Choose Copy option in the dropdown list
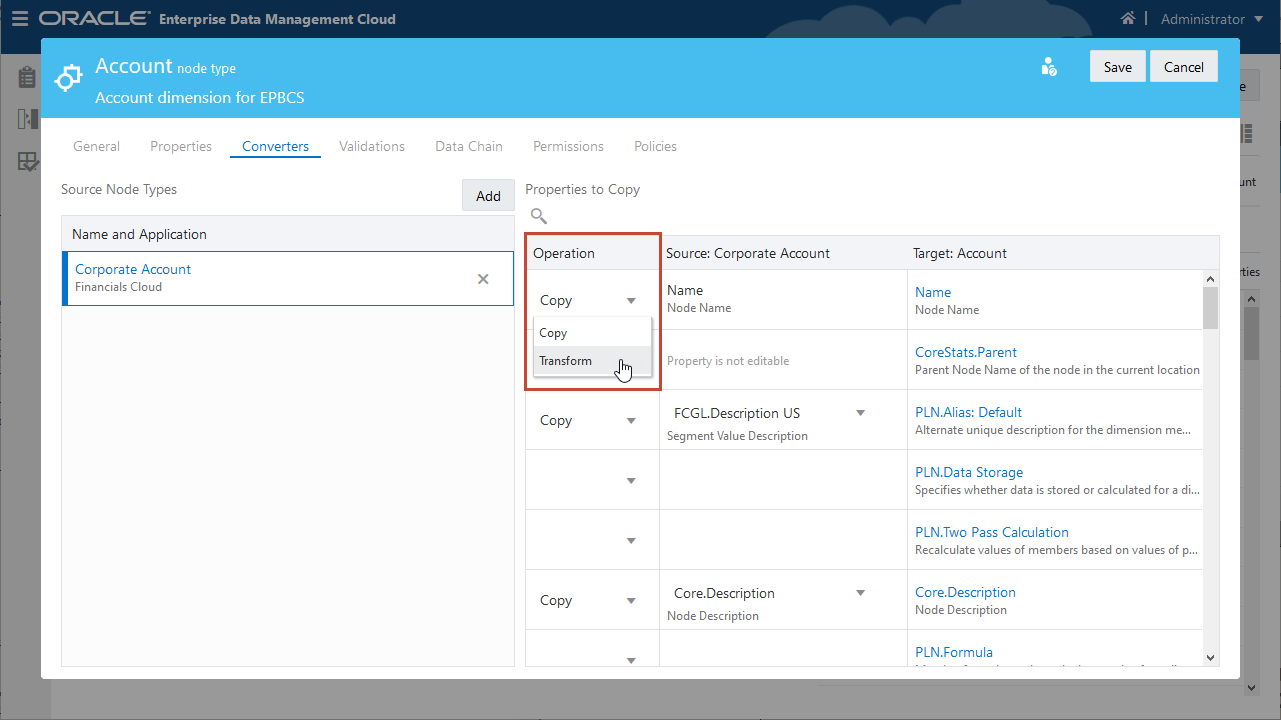This screenshot has width=1281, height=720. [x=553, y=333]
